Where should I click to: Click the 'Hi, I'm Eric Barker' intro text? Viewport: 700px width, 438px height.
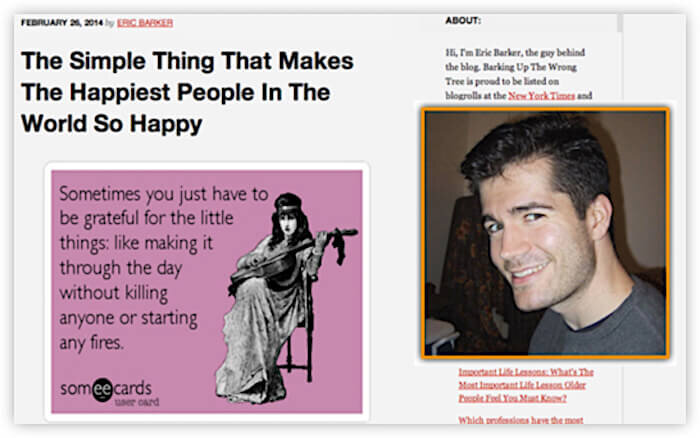515,53
